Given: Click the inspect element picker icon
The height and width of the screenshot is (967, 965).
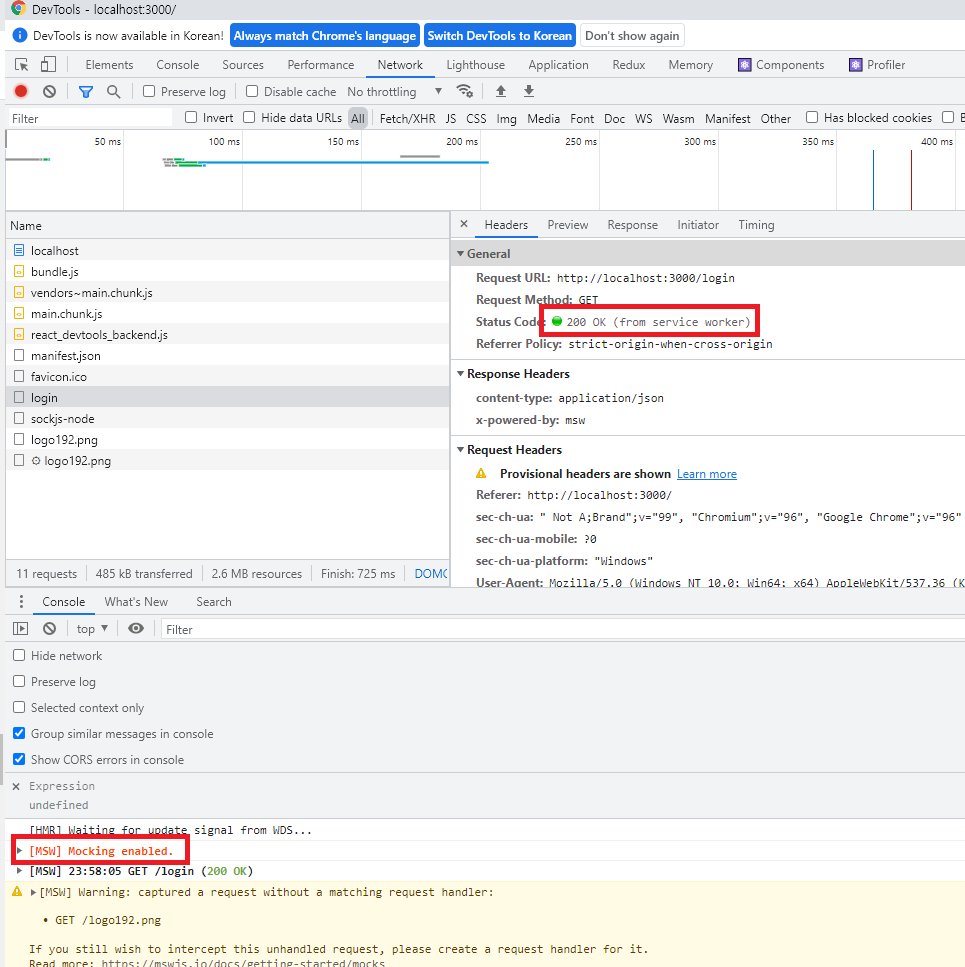Looking at the screenshot, I should pyautogui.click(x=22, y=65).
